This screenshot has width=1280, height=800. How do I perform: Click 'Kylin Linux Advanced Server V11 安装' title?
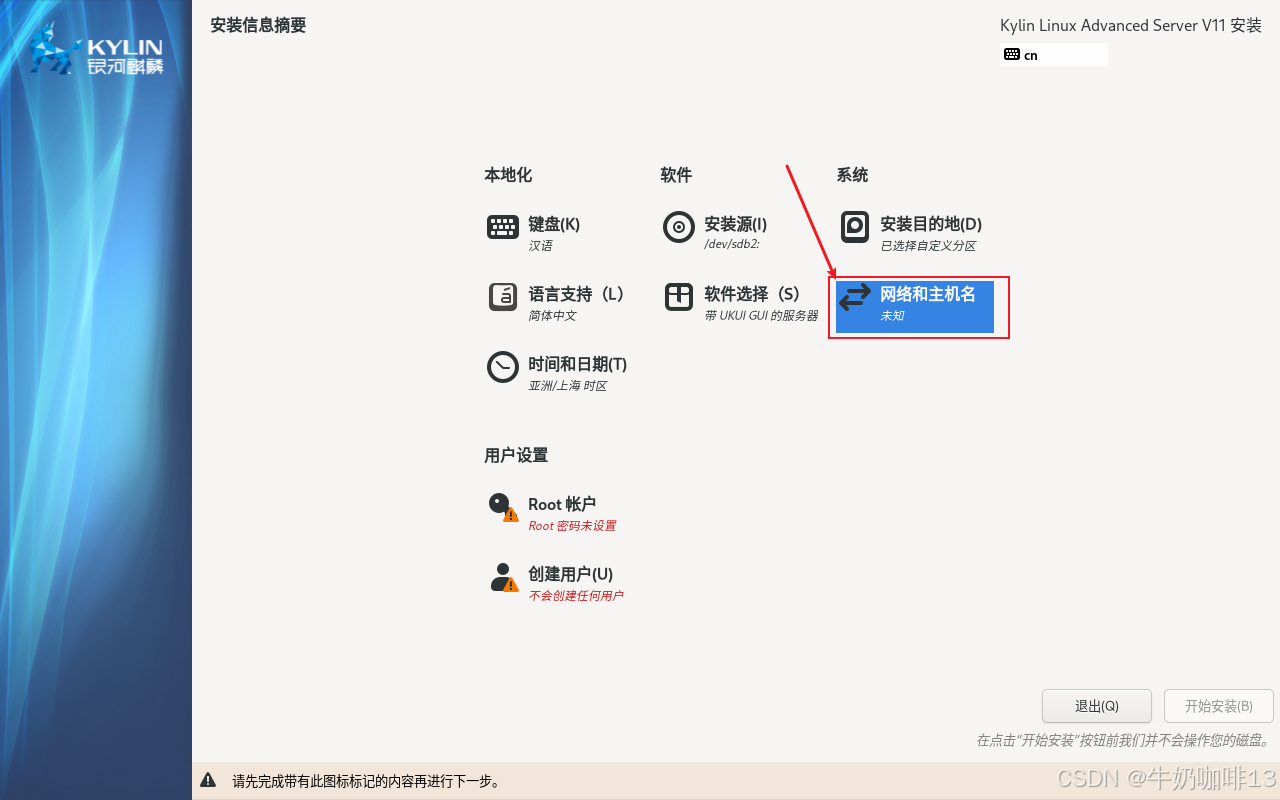1131,26
